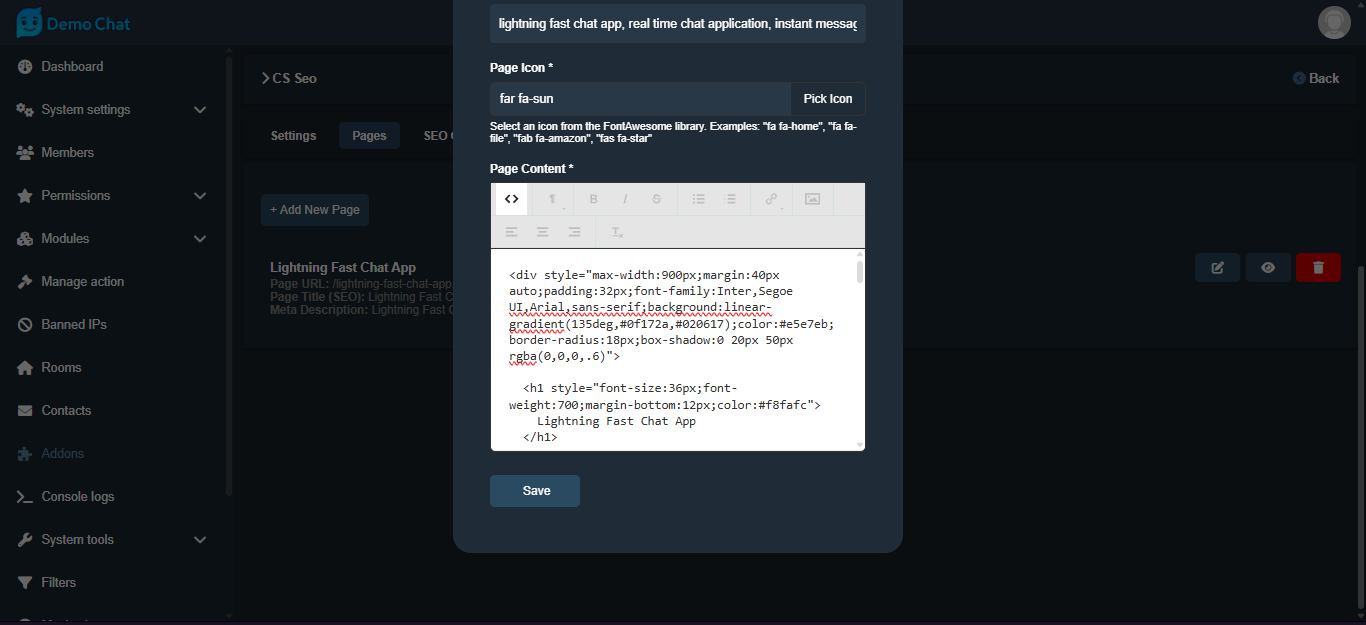Click the red delete page icon
This screenshot has height=625, width=1366.
(x=1318, y=268)
